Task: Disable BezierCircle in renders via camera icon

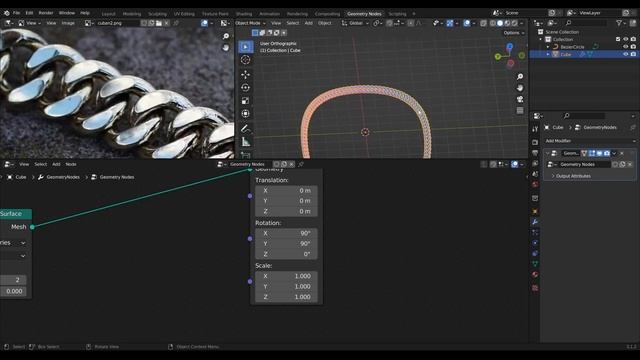Action: (x=633, y=47)
